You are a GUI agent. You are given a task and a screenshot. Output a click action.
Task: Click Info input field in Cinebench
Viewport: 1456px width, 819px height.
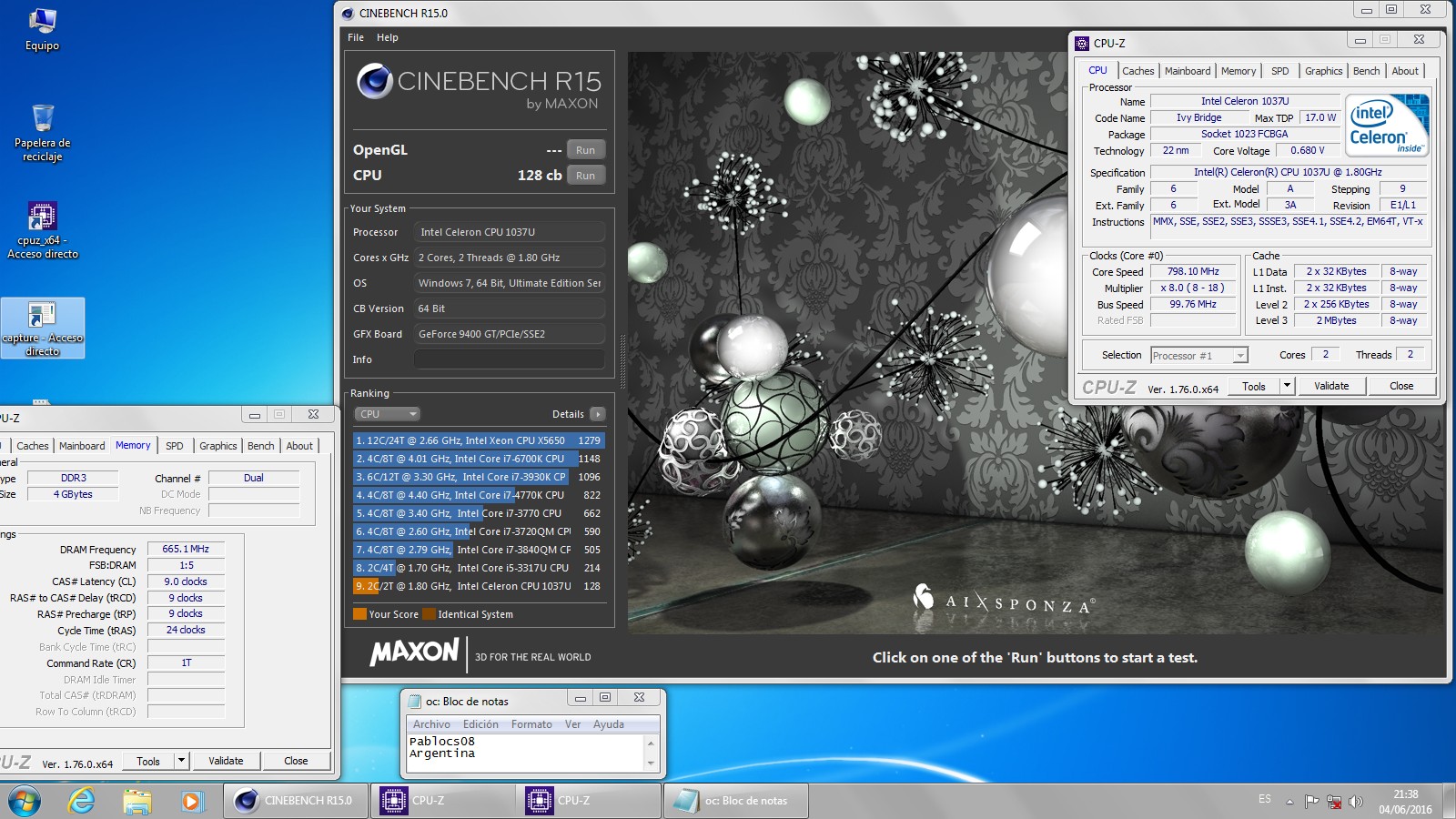510,359
